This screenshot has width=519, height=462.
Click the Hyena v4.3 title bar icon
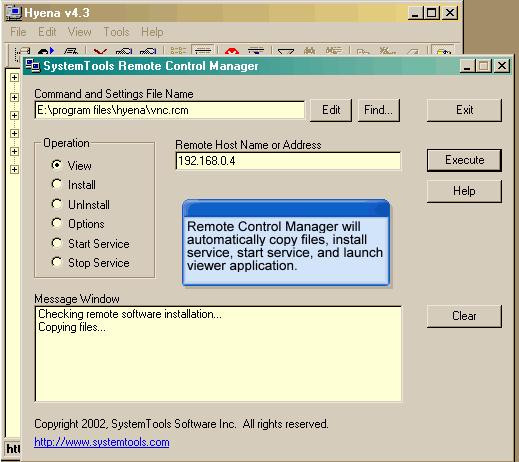pos(14,13)
